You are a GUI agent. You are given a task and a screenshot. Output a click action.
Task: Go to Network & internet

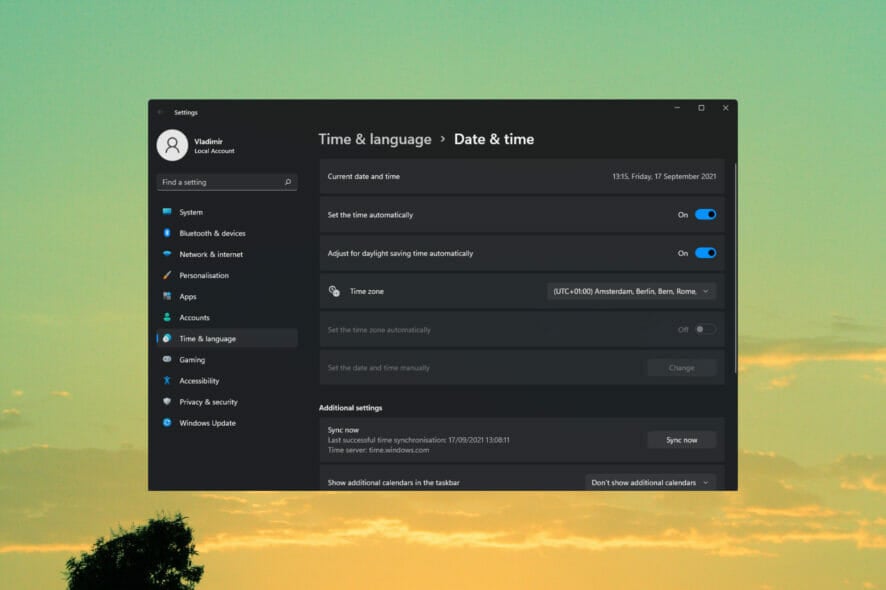click(x=227, y=254)
